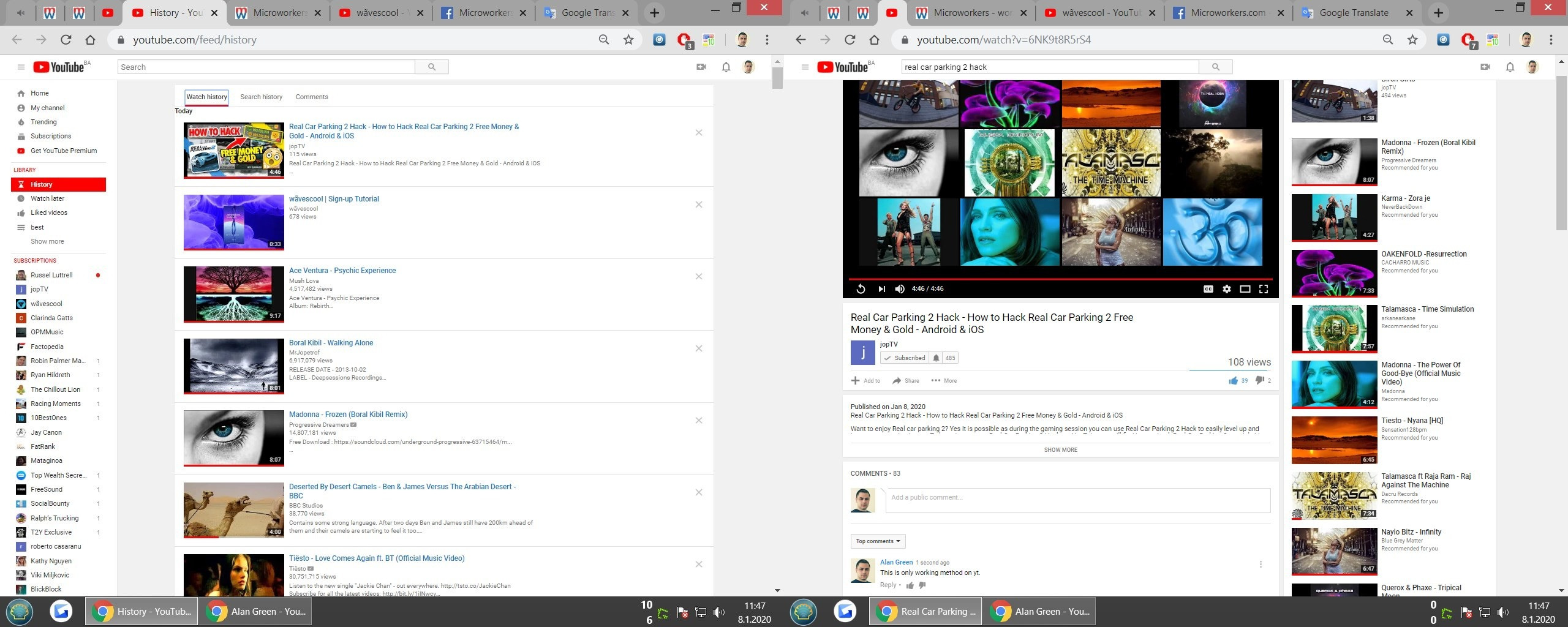The height and width of the screenshot is (627, 1568).
Task: Open Chrome menu three dots in right window
Action: (1551, 40)
